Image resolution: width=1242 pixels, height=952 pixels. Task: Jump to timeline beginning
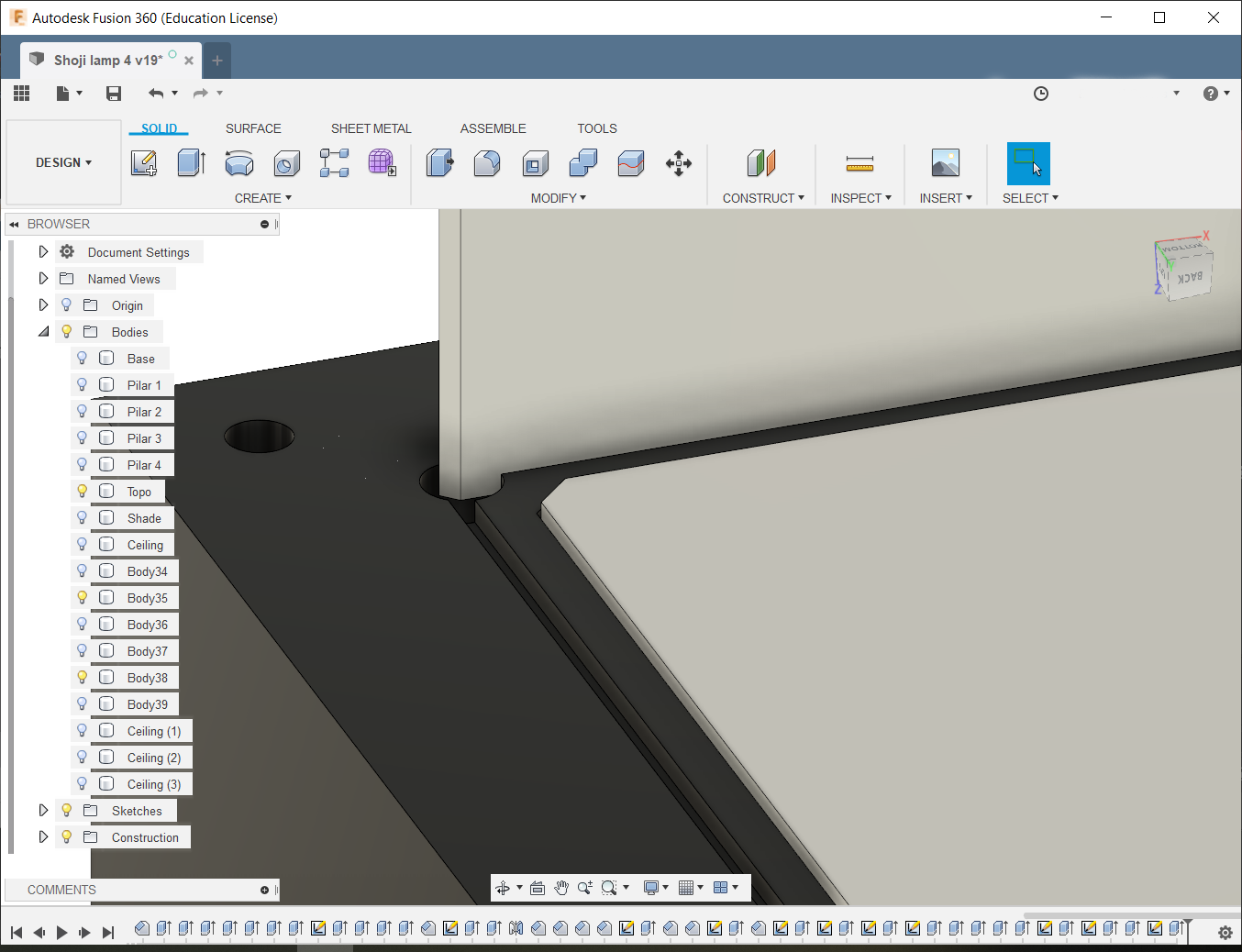tap(17, 933)
